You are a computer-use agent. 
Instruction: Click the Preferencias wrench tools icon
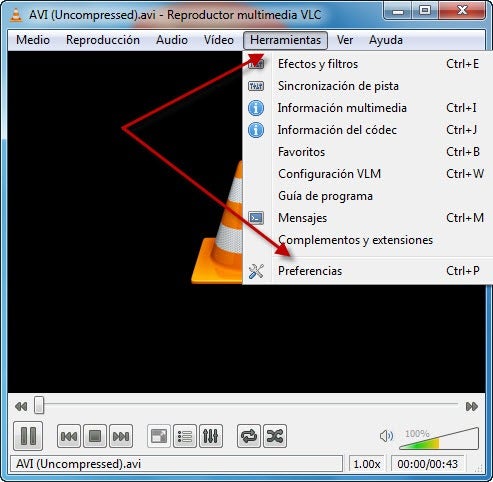(256, 271)
